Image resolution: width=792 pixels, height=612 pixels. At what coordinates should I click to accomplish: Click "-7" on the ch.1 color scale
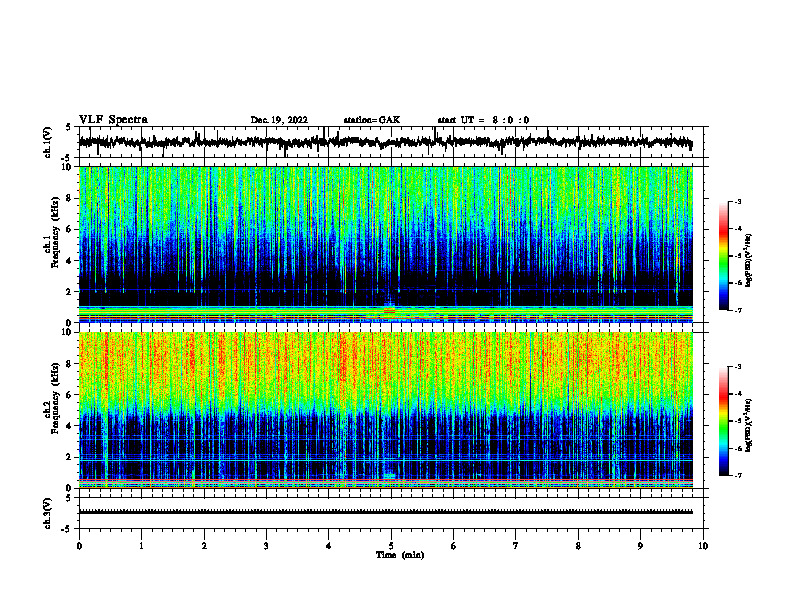pos(737,310)
